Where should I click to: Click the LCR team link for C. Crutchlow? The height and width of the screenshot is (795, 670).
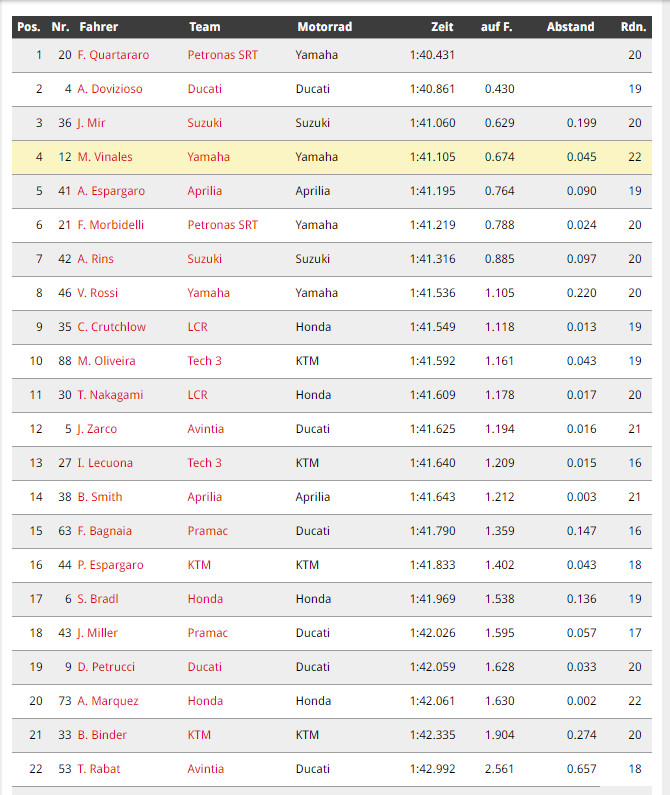pos(197,327)
